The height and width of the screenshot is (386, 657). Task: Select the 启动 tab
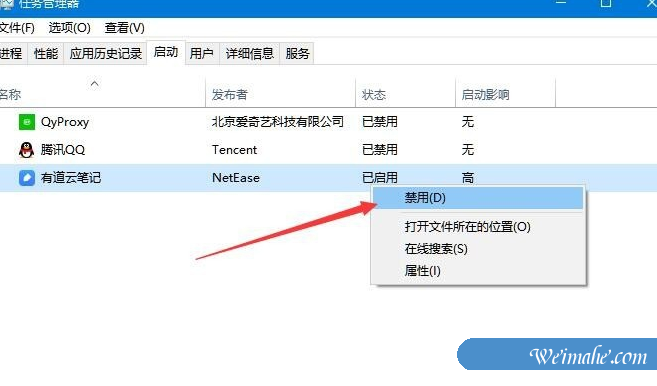pyautogui.click(x=166, y=52)
